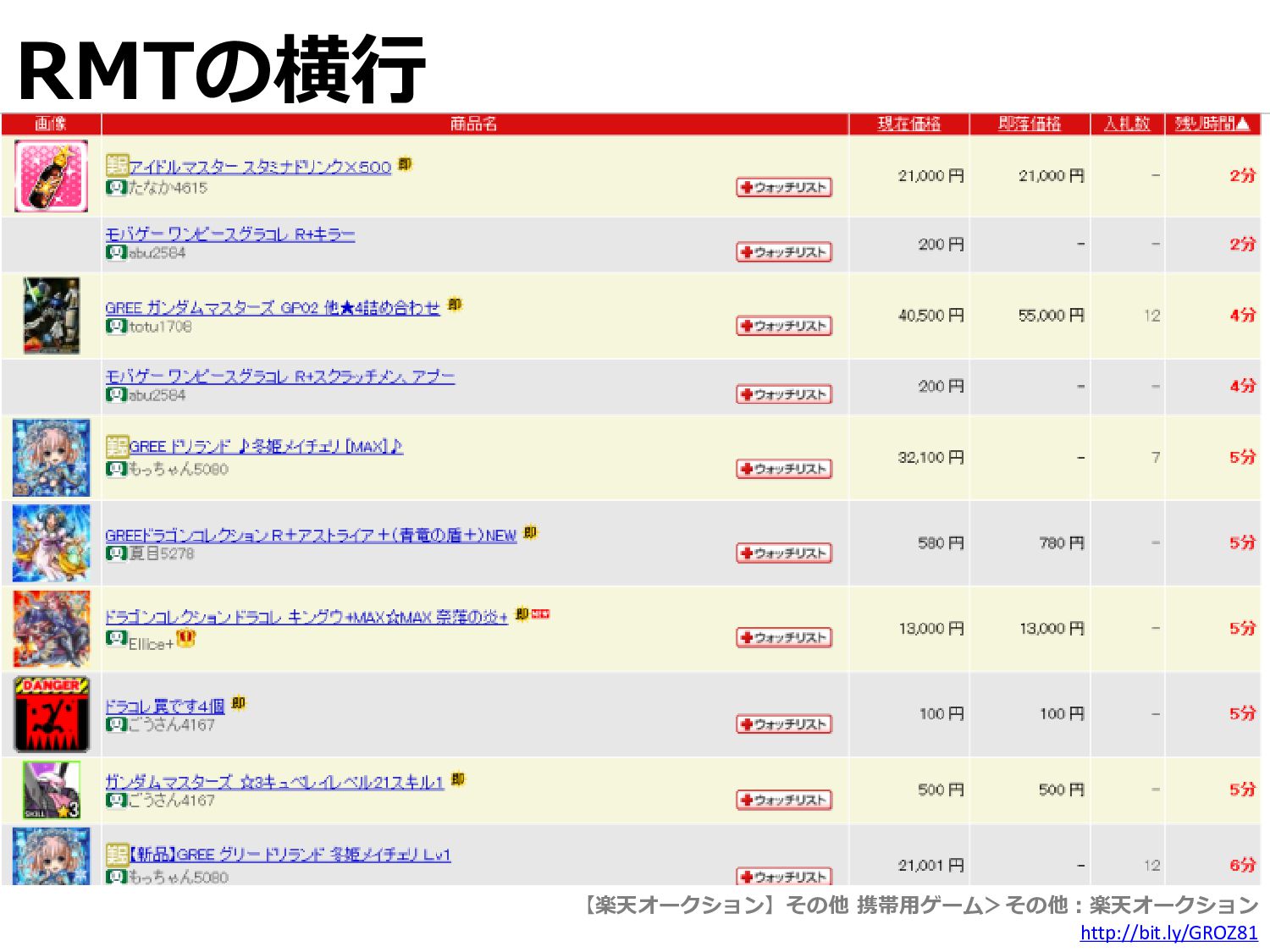Click seller name たなか4615
Image resolution: width=1270 pixels, height=952 pixels.
(x=168, y=188)
